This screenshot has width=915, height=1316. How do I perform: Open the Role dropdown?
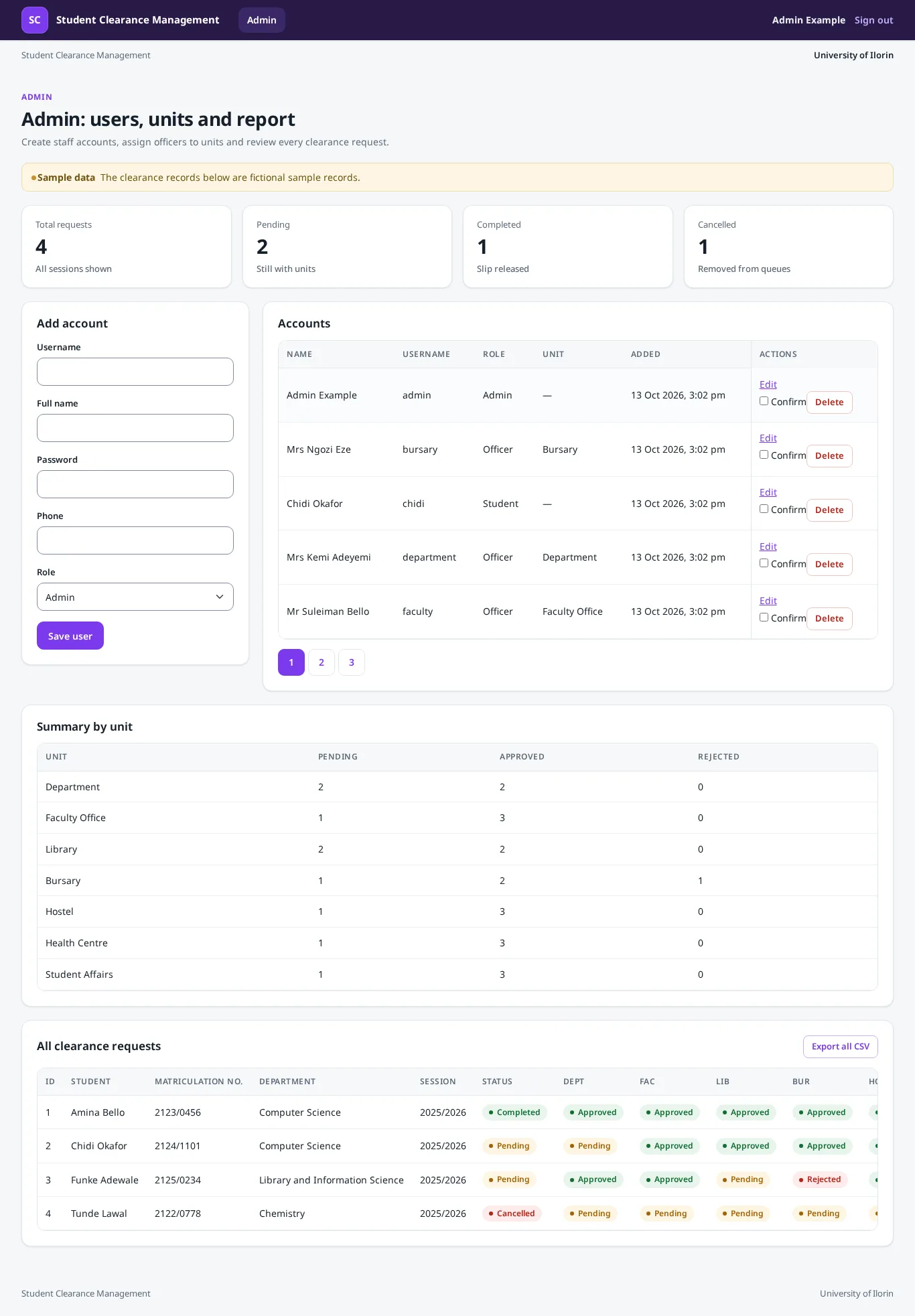tap(135, 597)
